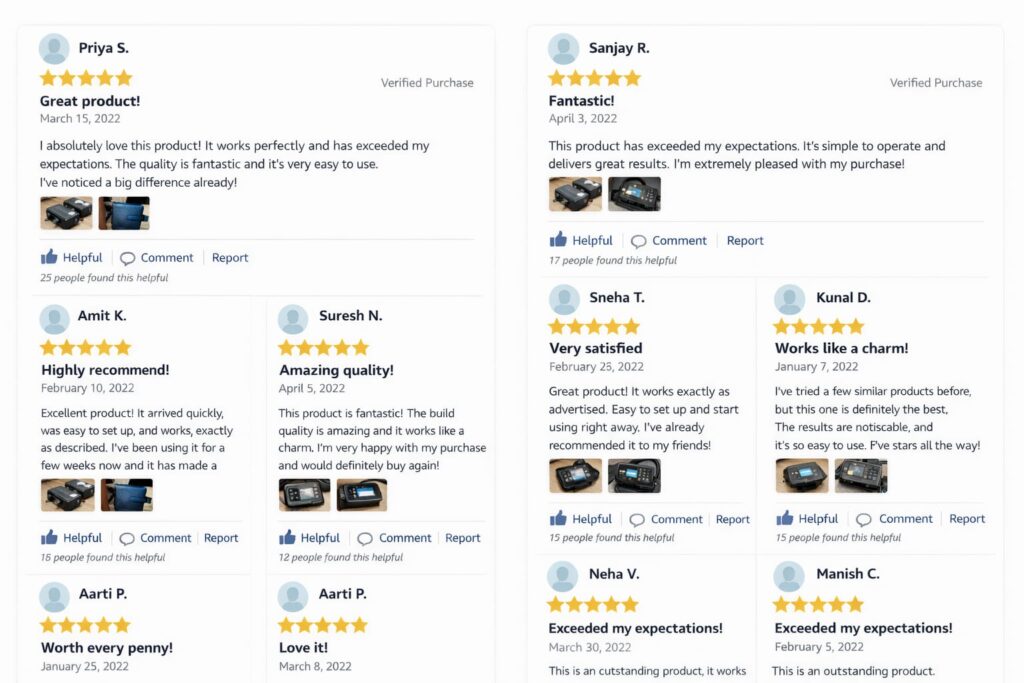Viewport: 1024px width, 683px height.
Task: Report Suresh N.'s review
Action: 463,537
